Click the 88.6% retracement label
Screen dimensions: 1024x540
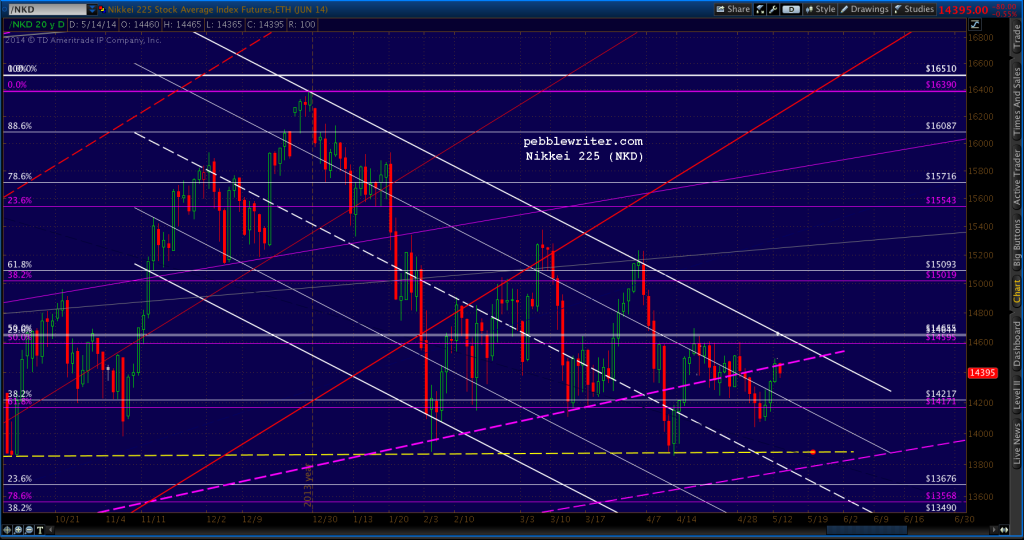tap(20, 126)
